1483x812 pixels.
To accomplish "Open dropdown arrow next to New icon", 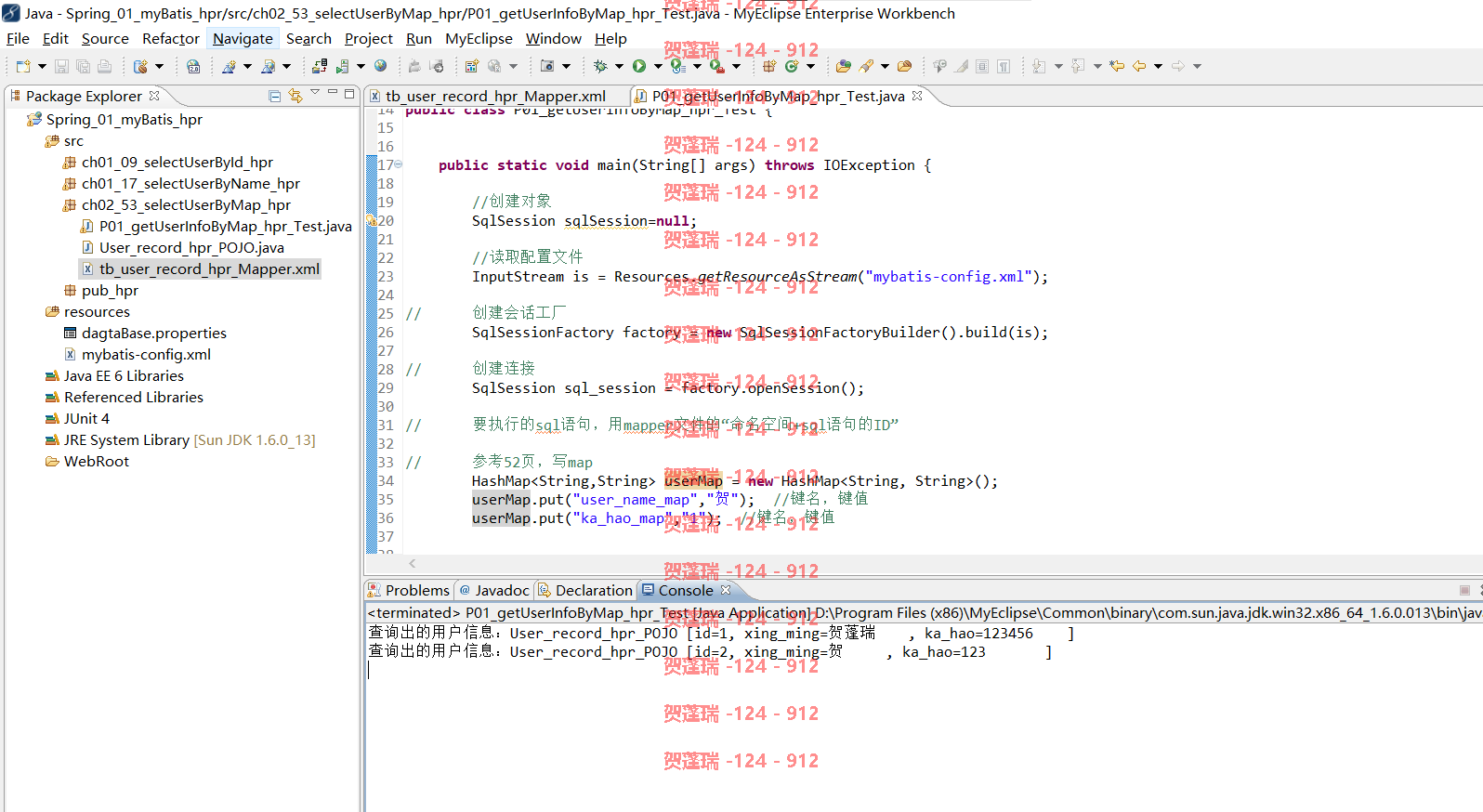I will pyautogui.click(x=42, y=66).
